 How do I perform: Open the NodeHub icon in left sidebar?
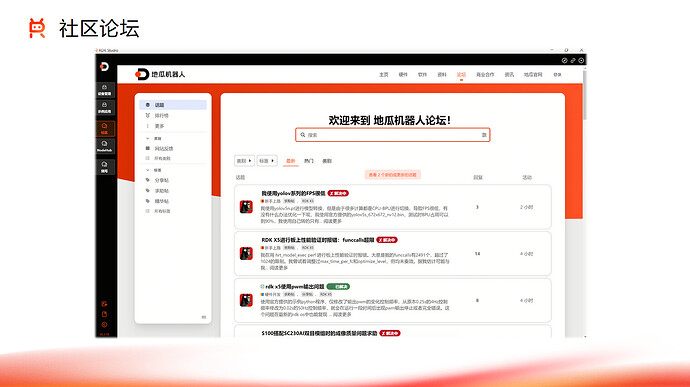click(x=105, y=146)
